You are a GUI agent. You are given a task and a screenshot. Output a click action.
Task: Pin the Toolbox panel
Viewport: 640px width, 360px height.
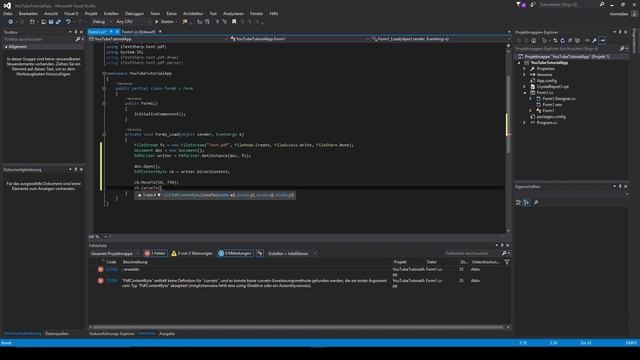point(76,32)
